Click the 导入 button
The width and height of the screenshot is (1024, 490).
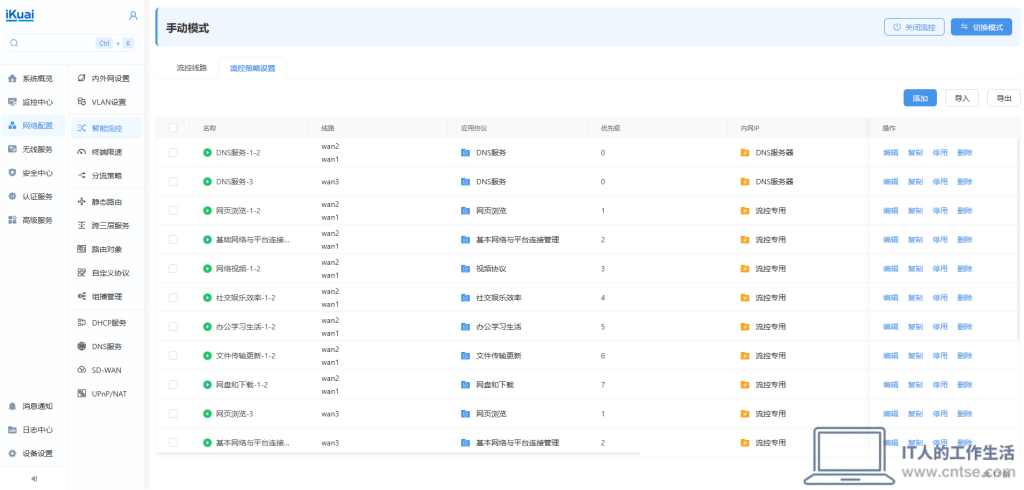click(962, 98)
